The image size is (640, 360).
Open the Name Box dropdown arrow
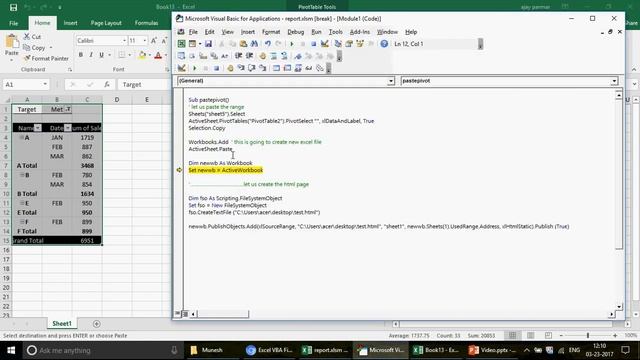point(45,84)
